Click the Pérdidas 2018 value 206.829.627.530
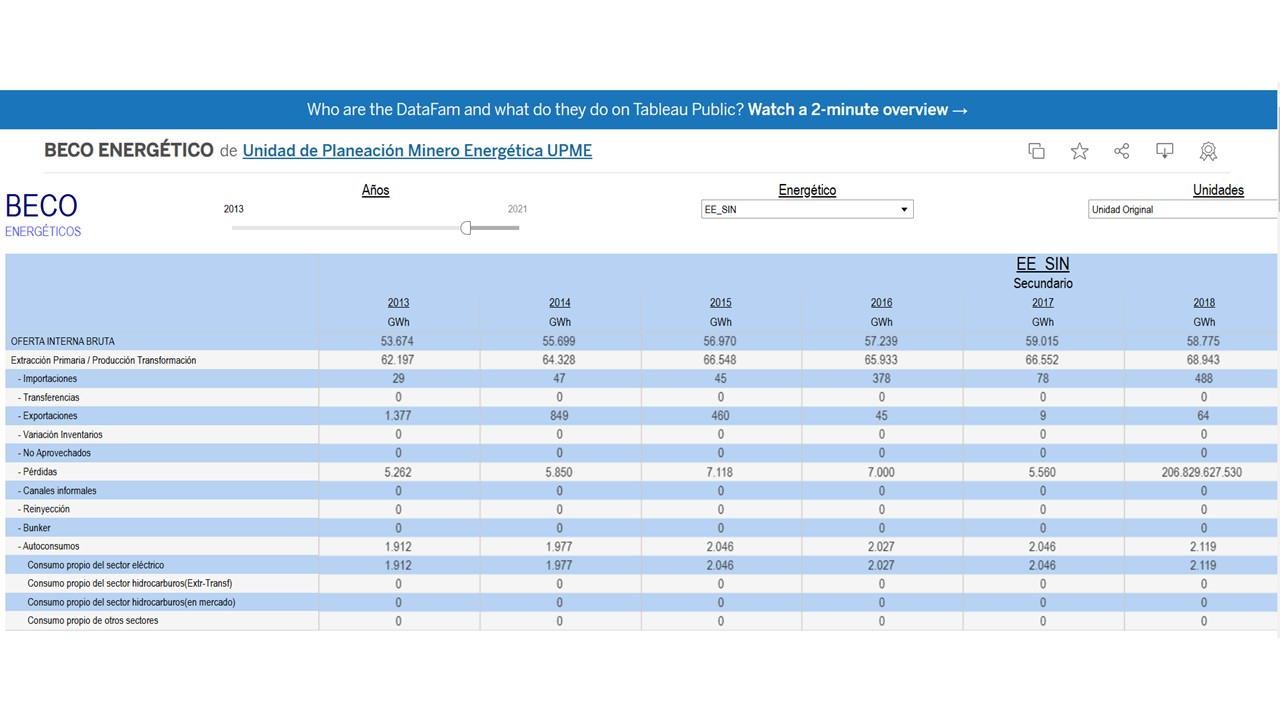Image resolution: width=1280 pixels, height=720 pixels. (1203, 472)
